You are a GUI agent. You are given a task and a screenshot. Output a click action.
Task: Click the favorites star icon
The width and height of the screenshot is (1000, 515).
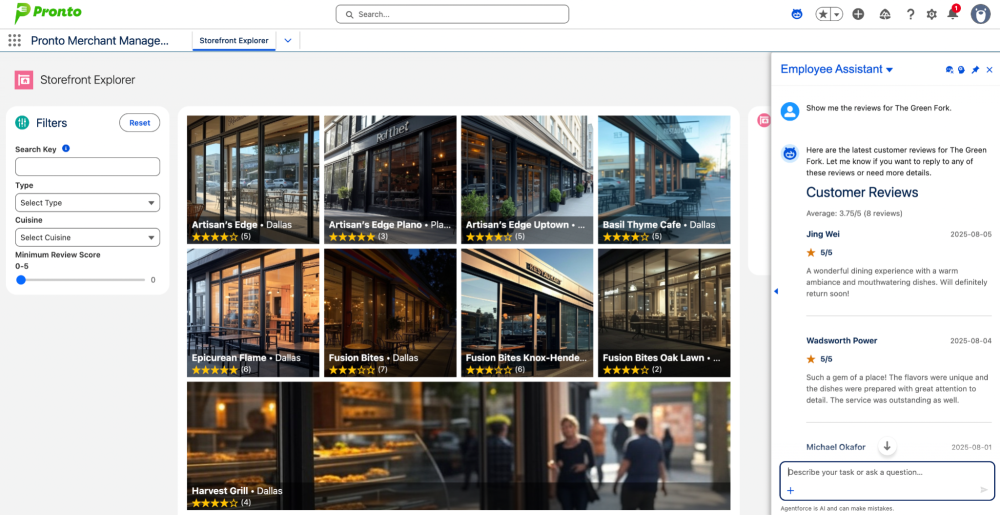point(823,14)
